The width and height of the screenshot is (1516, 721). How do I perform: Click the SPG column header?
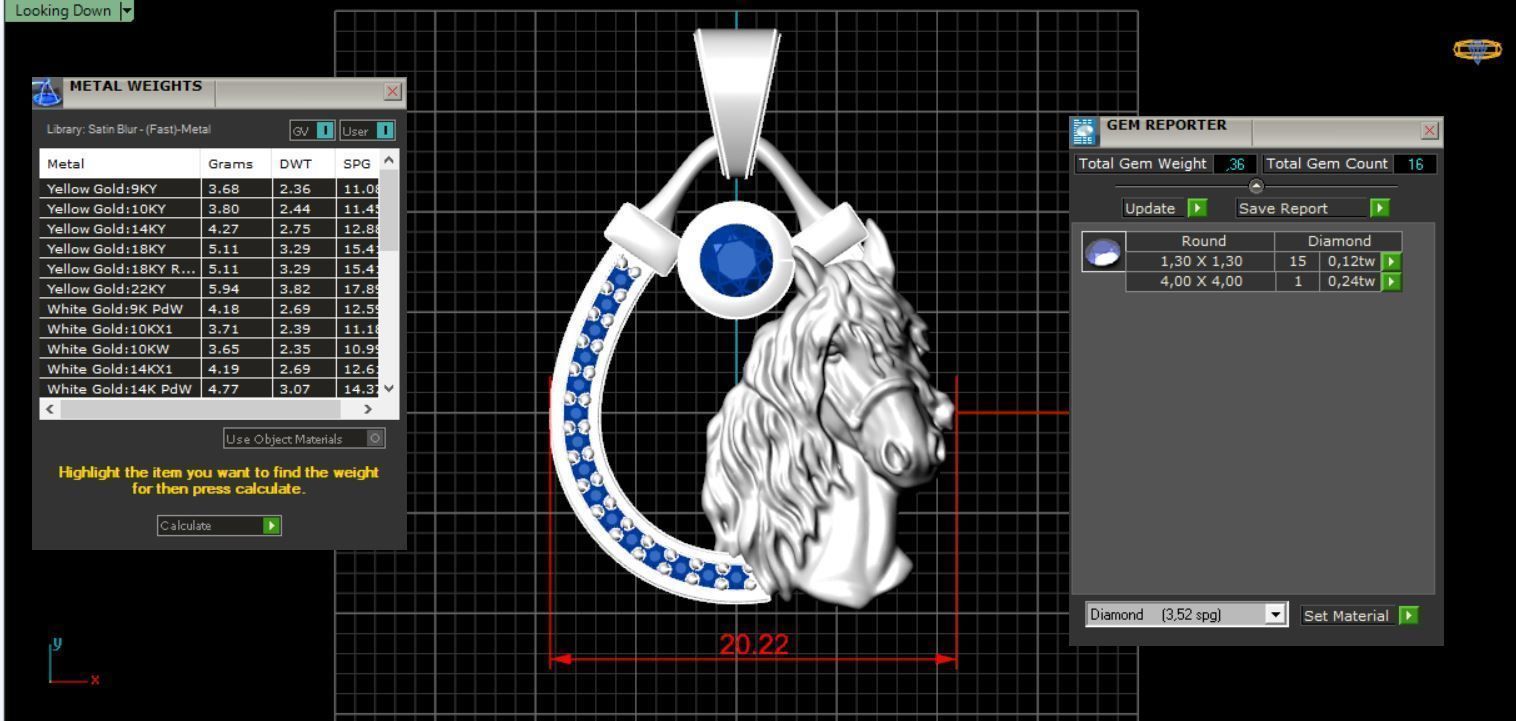coord(359,163)
